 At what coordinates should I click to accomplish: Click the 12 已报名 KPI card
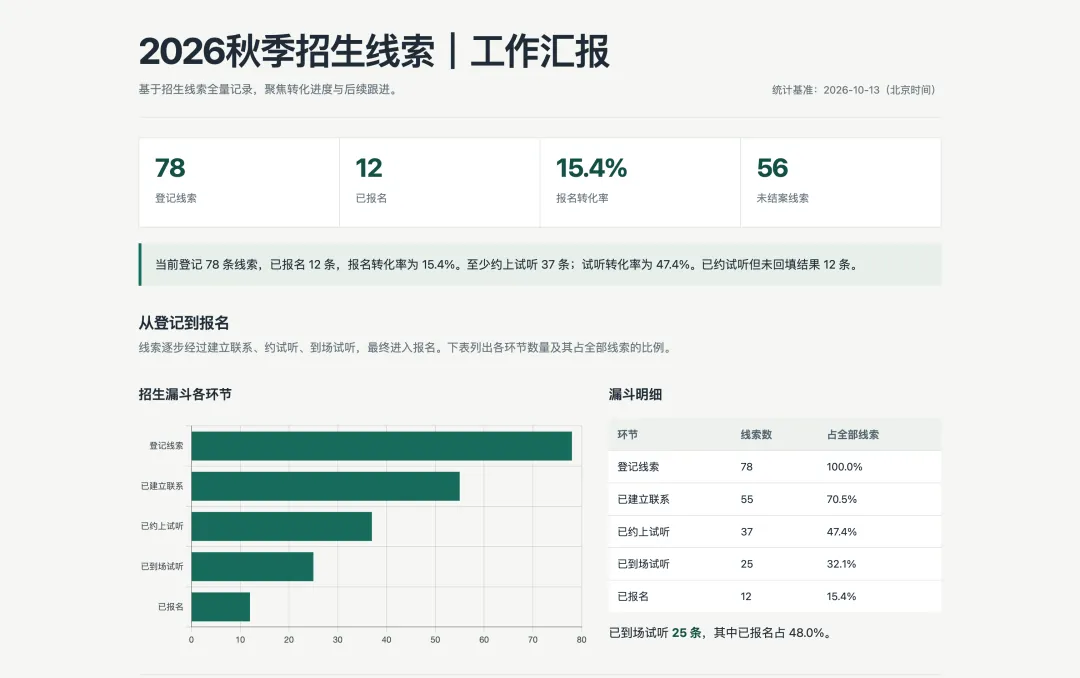pyautogui.click(x=439, y=183)
